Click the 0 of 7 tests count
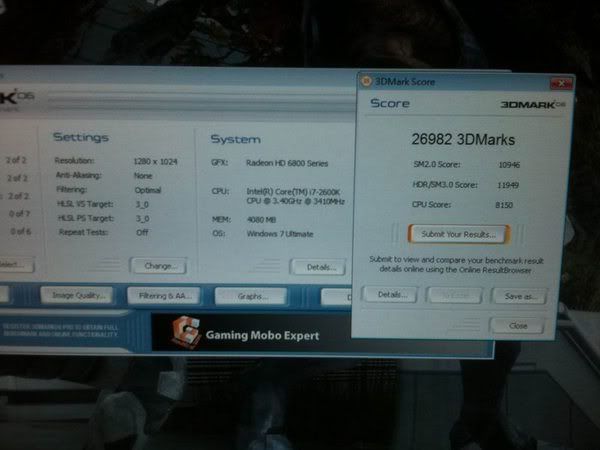The image size is (600, 450). tap(20, 214)
